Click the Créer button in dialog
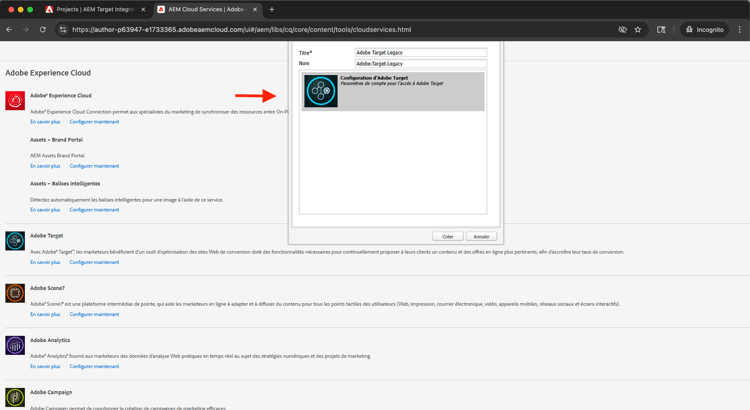The width and height of the screenshot is (750, 410). [448, 236]
